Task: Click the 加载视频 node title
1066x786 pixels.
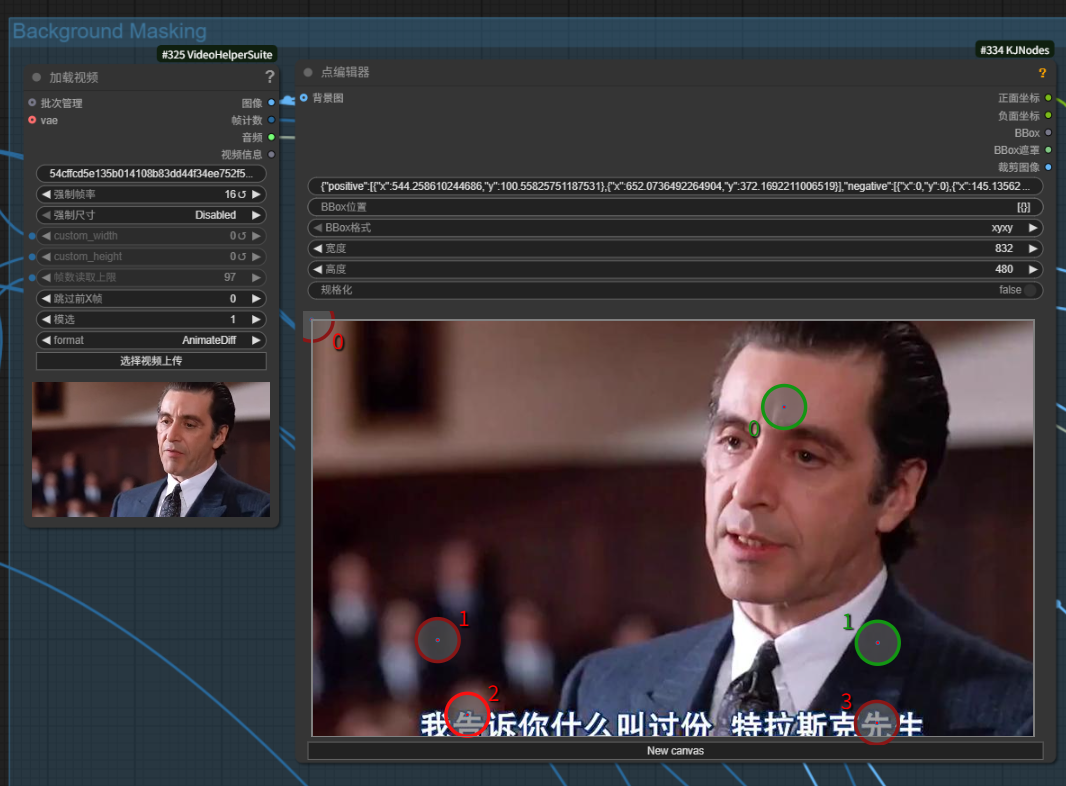Action: pyautogui.click(x=73, y=78)
